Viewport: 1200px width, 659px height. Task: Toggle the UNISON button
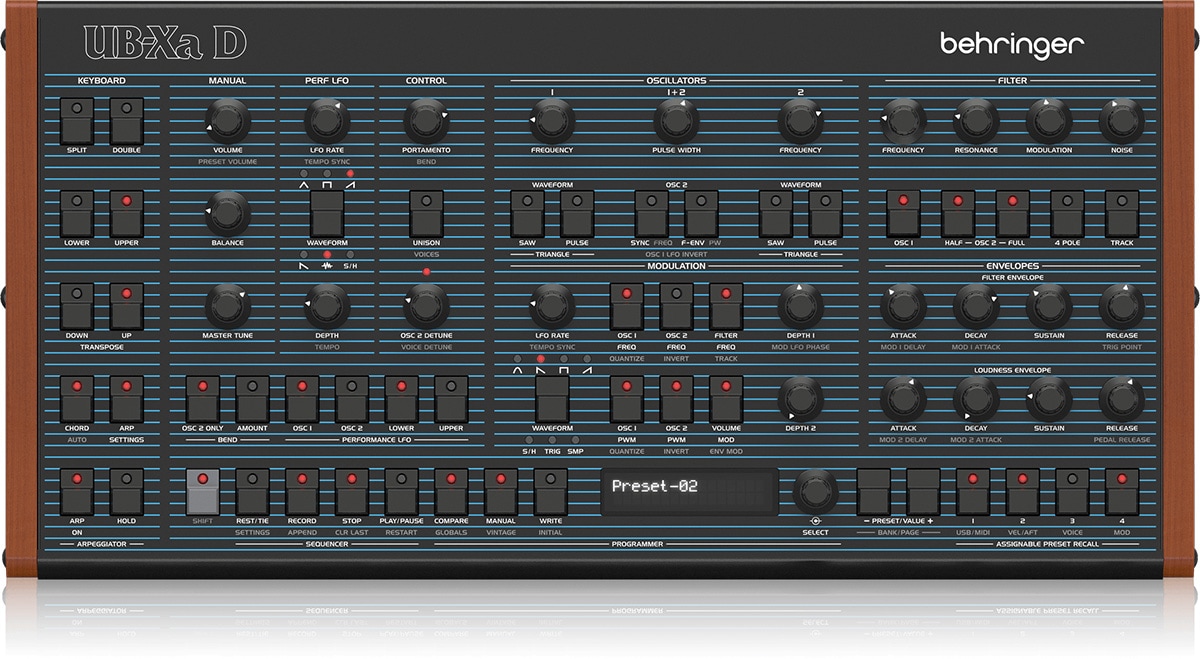(x=427, y=213)
